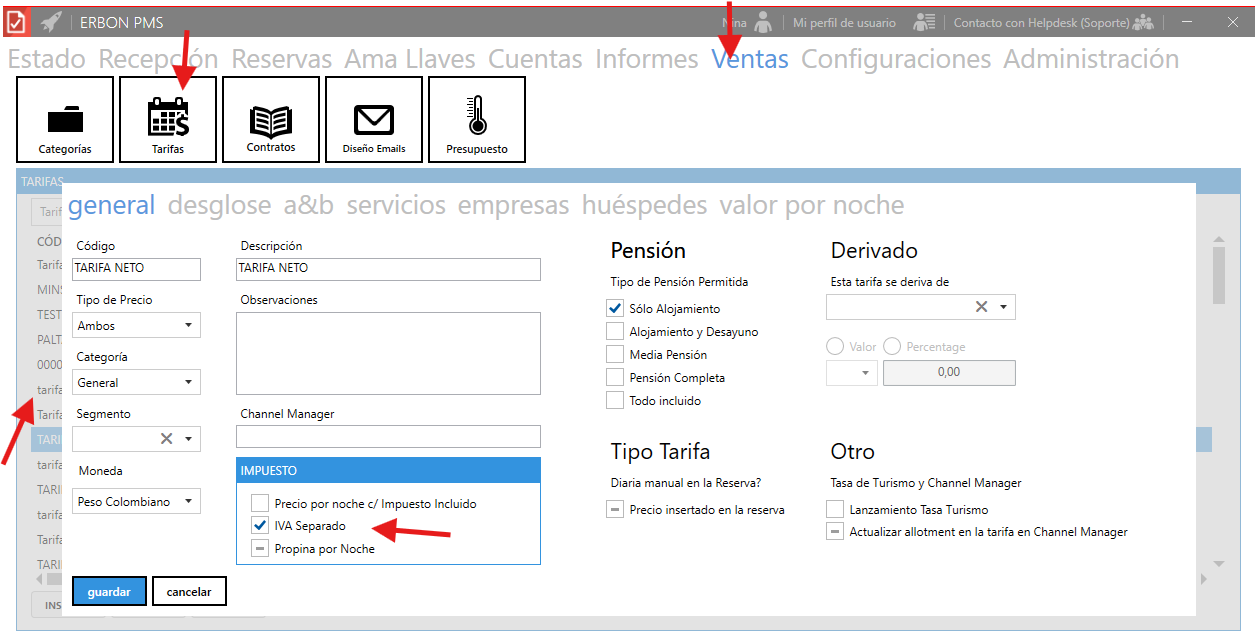Click the rocket icon in title bar
The image size is (1255, 637).
(x=51, y=22)
